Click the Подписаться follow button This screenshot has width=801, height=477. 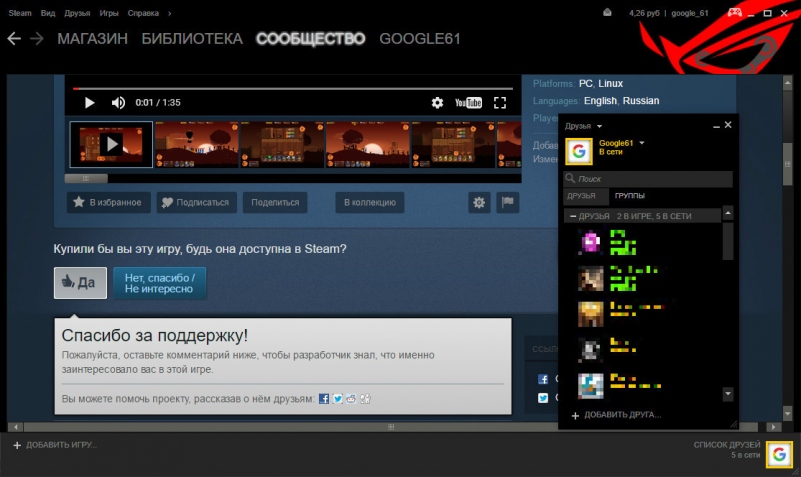pos(196,202)
